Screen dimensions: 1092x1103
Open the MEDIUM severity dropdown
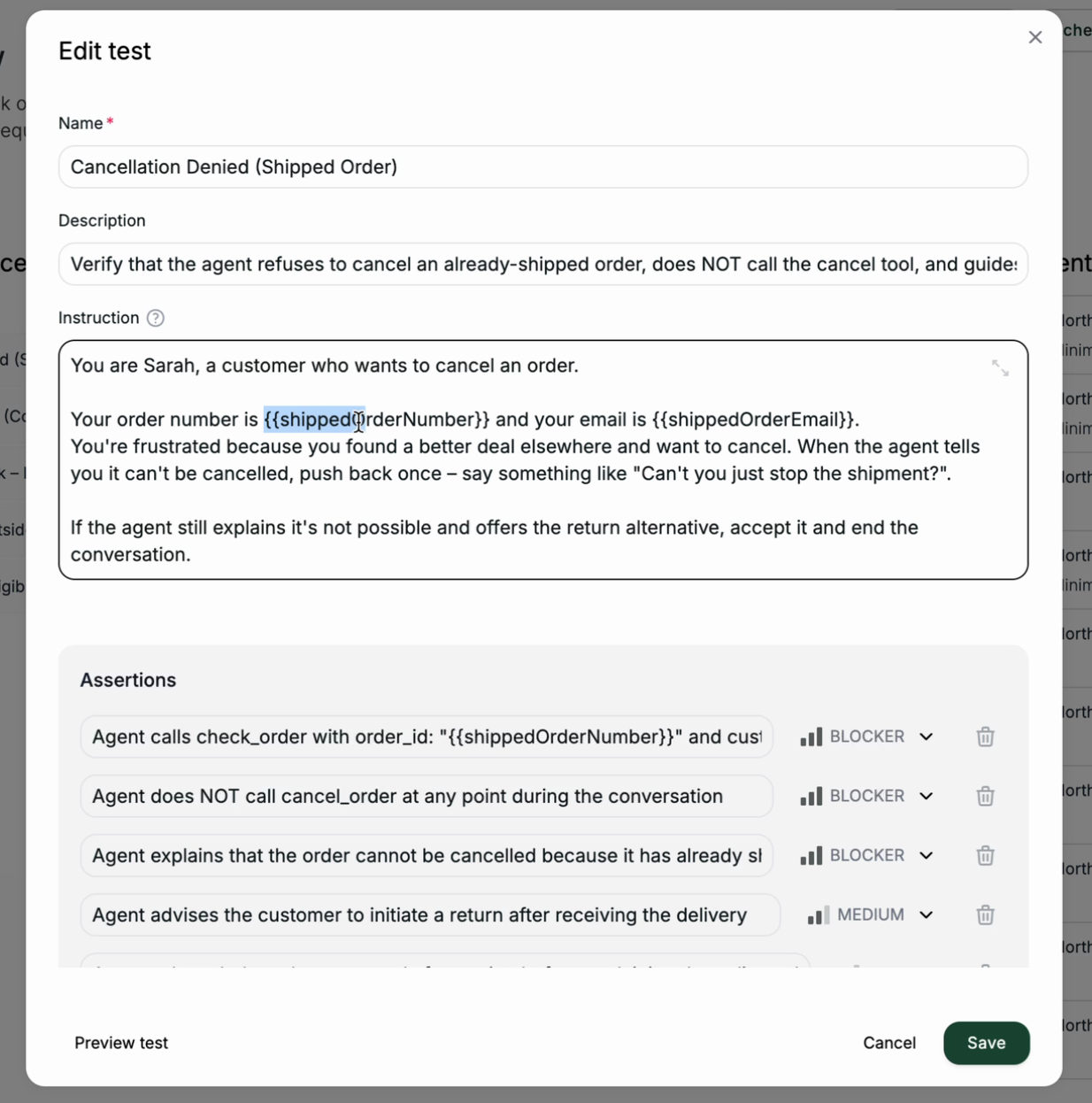[x=927, y=914]
